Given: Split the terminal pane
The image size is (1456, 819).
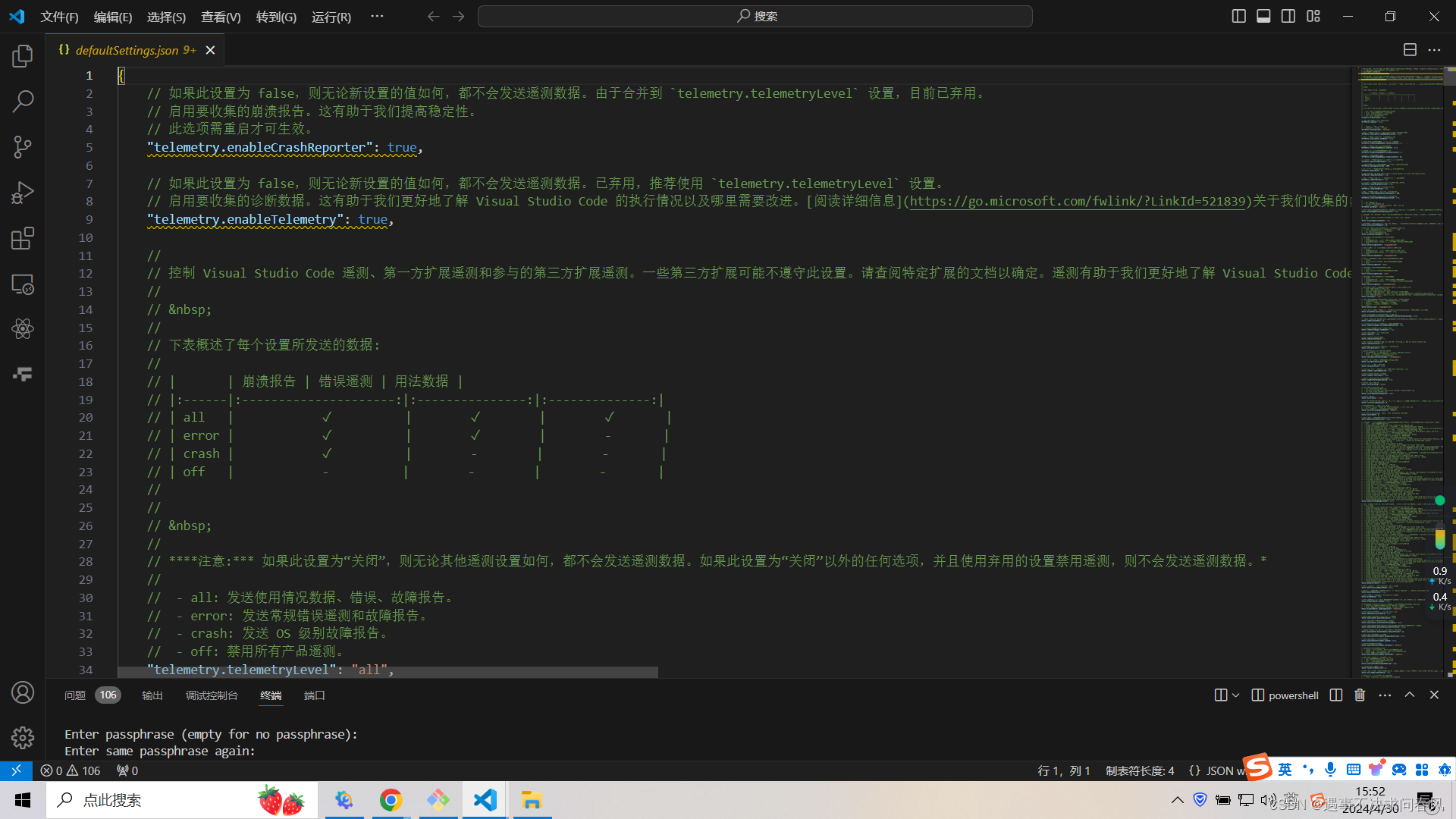Looking at the screenshot, I should [1336, 695].
